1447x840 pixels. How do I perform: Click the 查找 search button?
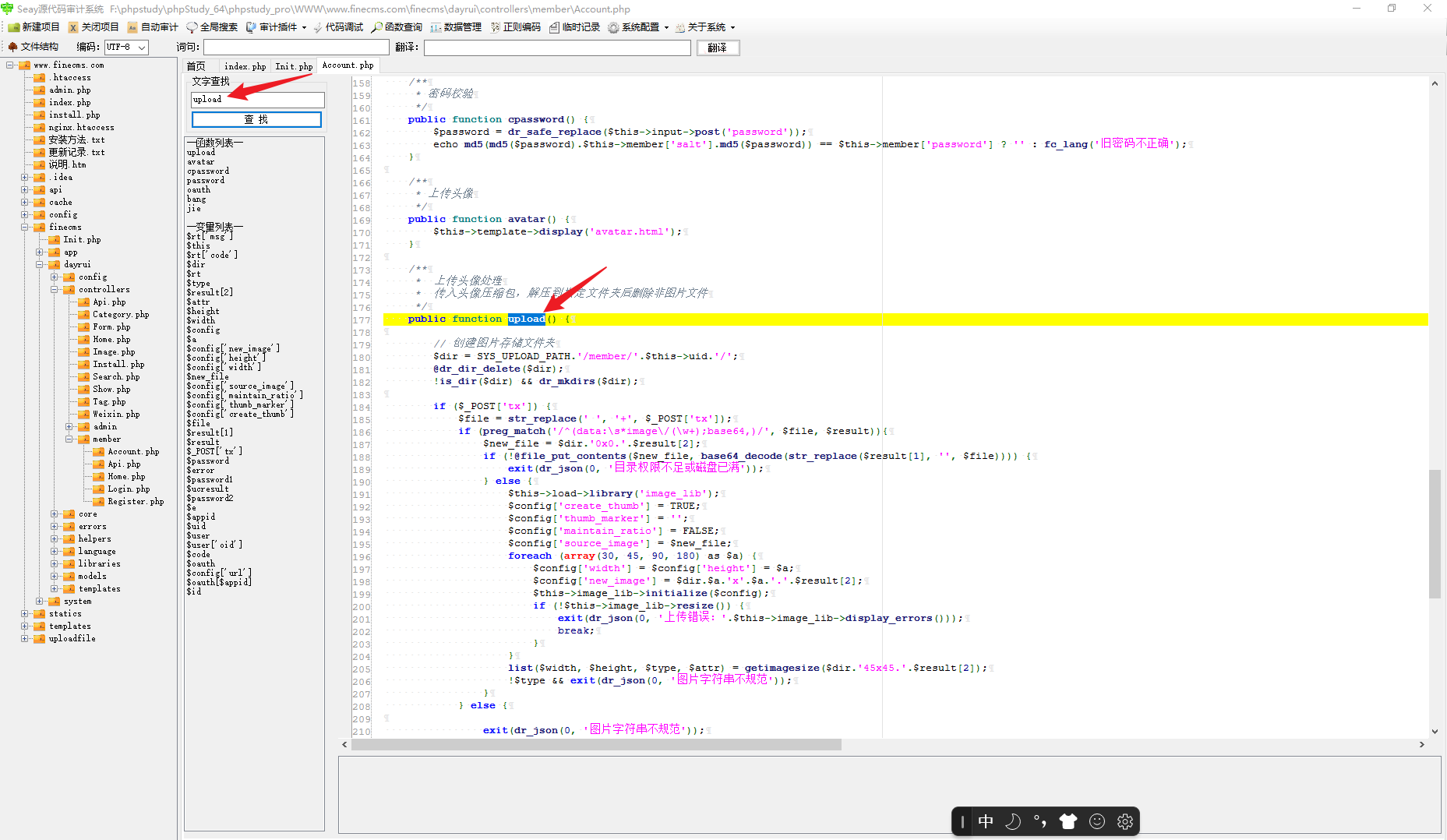click(256, 119)
